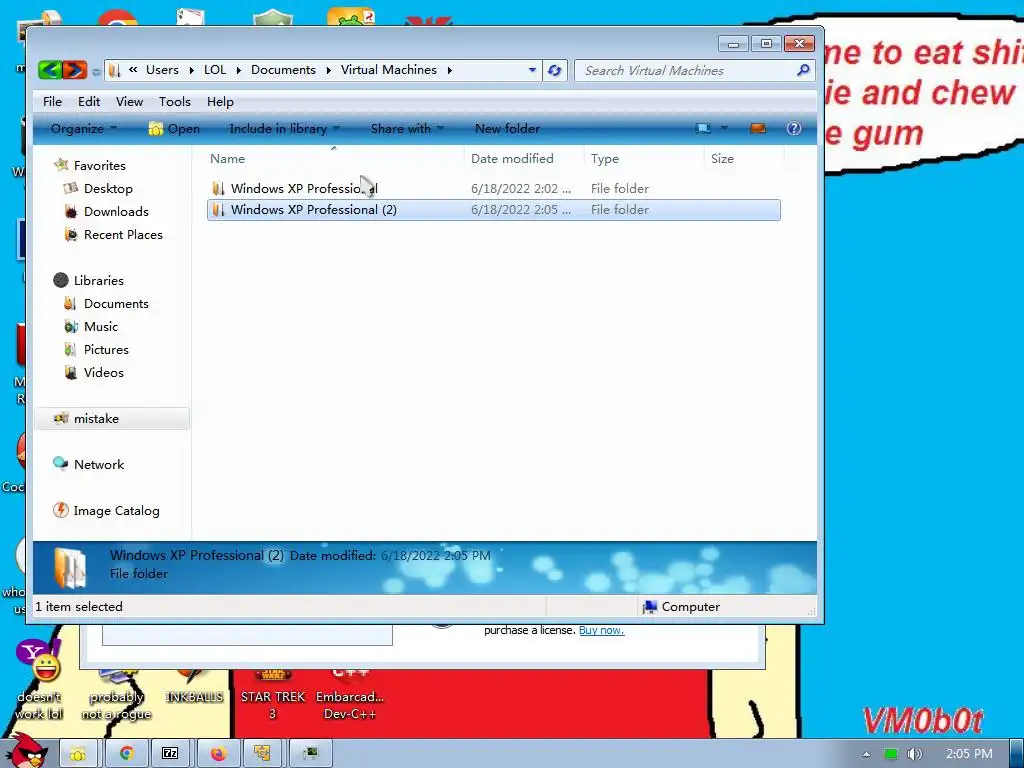The image size is (1024, 768).
Task: Select the Windows XP Professional folder
Action: pyautogui.click(x=493, y=189)
